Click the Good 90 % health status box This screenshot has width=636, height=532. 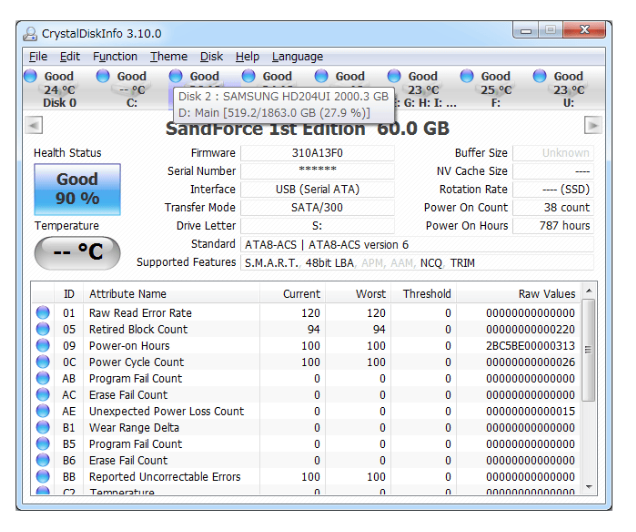77,189
